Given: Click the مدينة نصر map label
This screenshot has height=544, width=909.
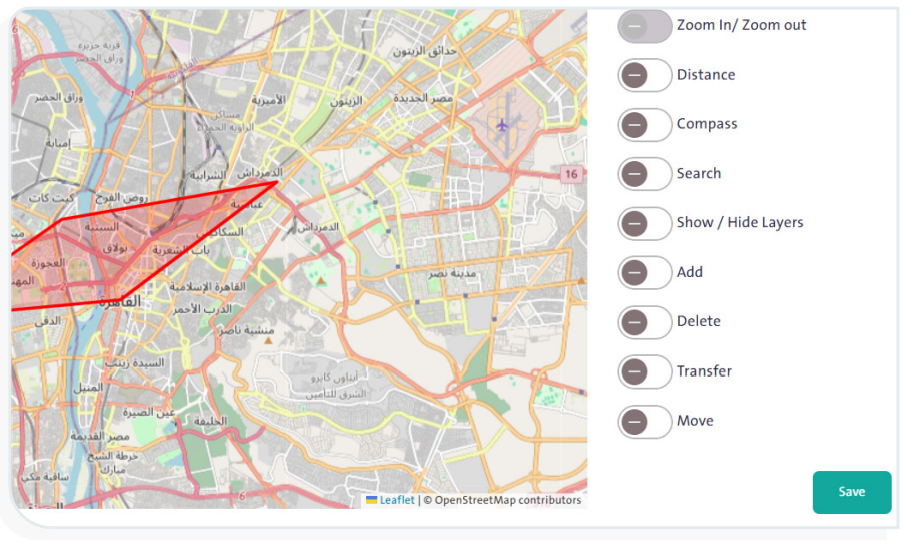Looking at the screenshot, I should pyautogui.click(x=452, y=273).
